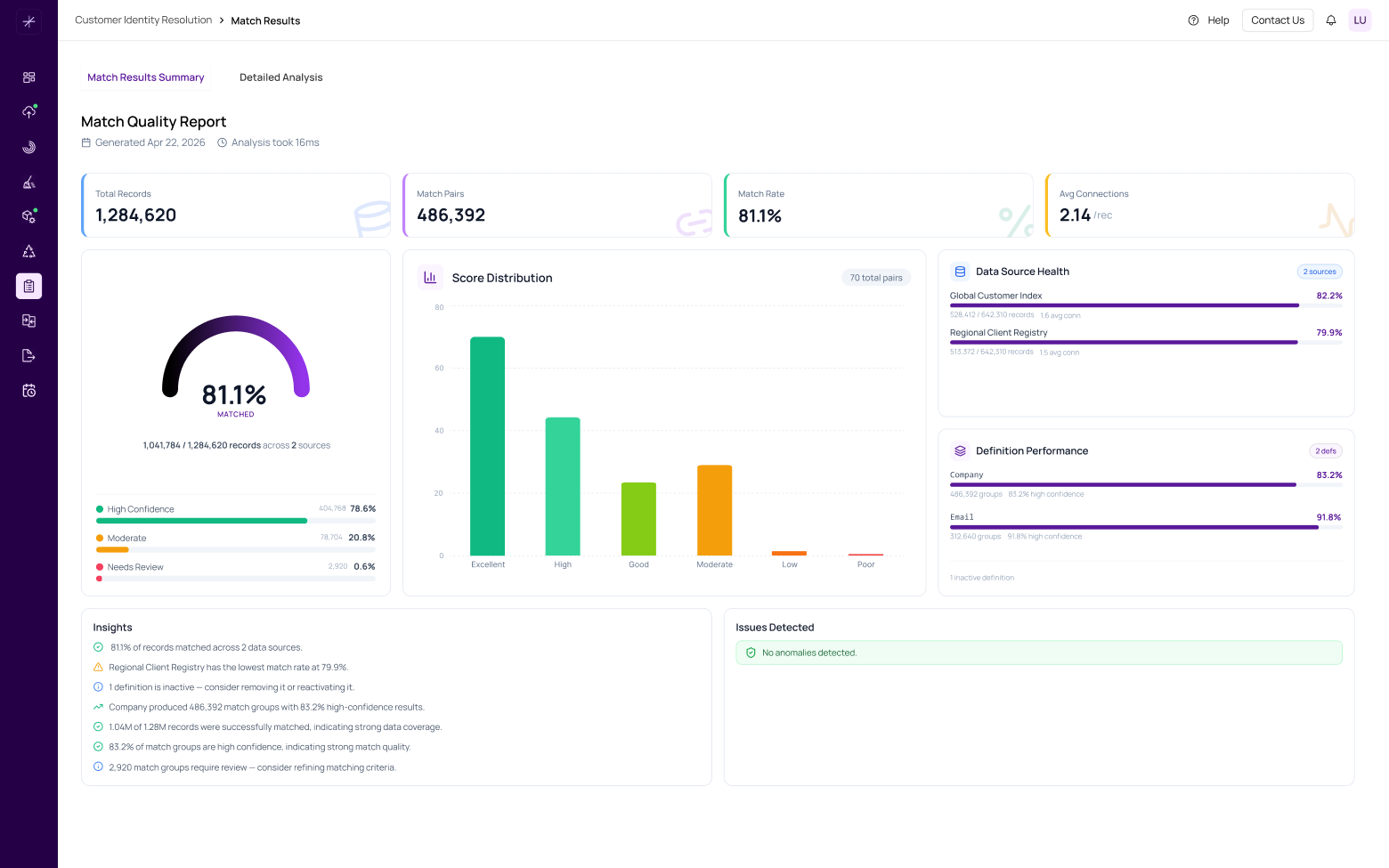
Task: Select the Match Results Summary tab
Action: (146, 77)
